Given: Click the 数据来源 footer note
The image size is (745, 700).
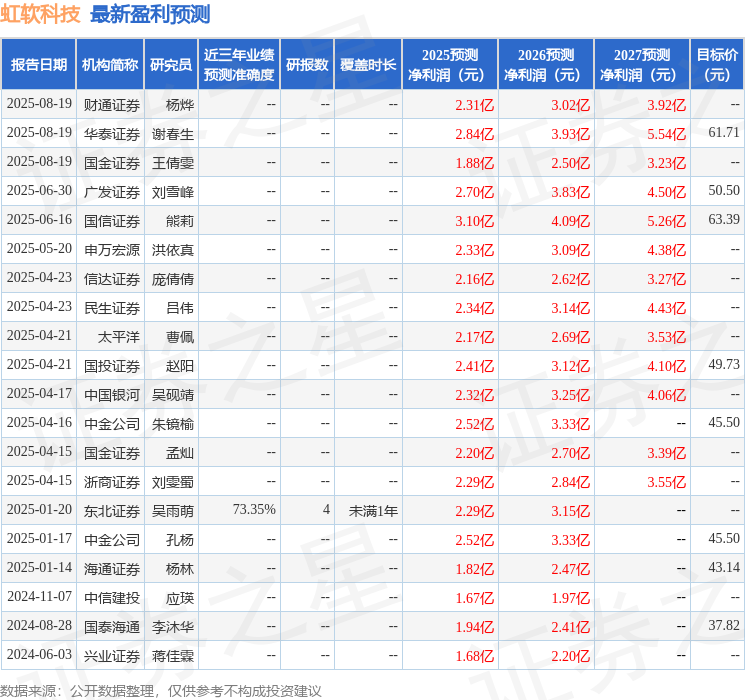Looking at the screenshot, I should pyautogui.click(x=161, y=691).
